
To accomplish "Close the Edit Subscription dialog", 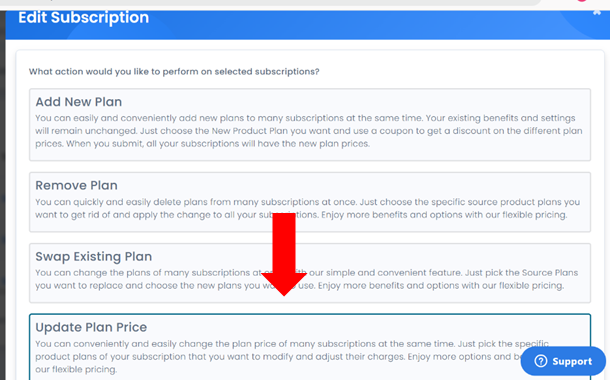I will click(597, 13).
